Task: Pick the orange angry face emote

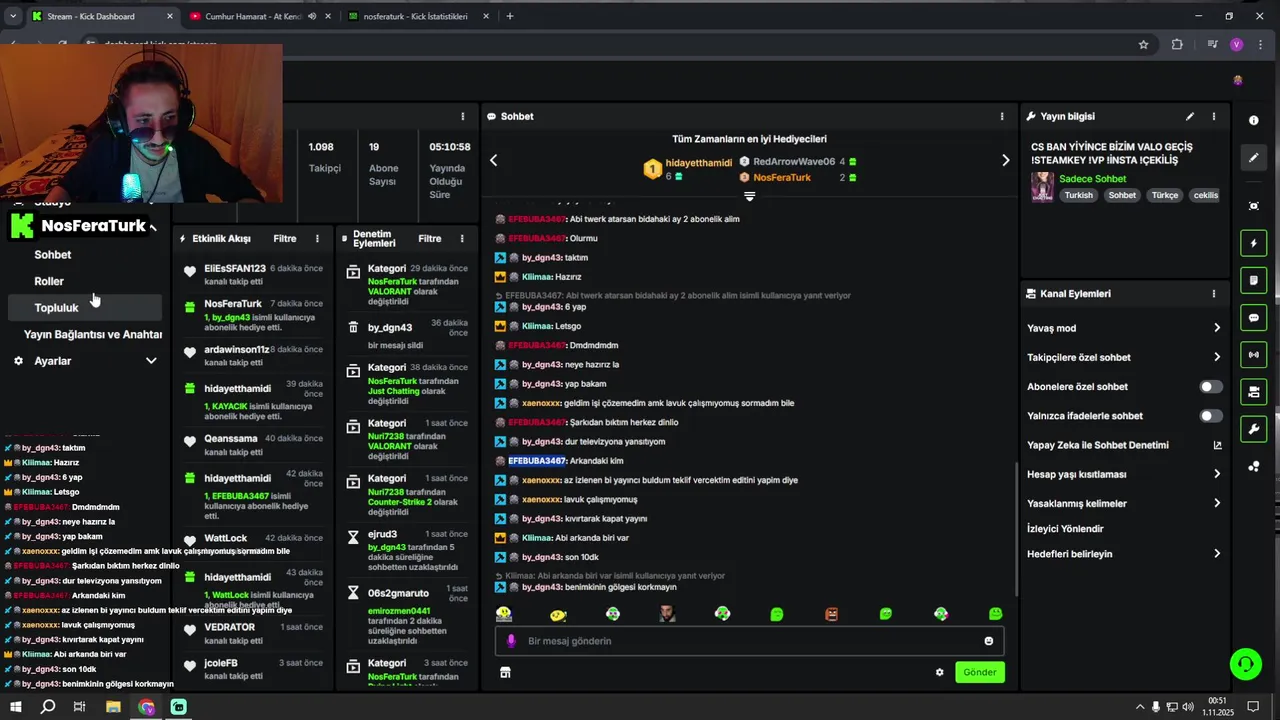Action: [831, 614]
